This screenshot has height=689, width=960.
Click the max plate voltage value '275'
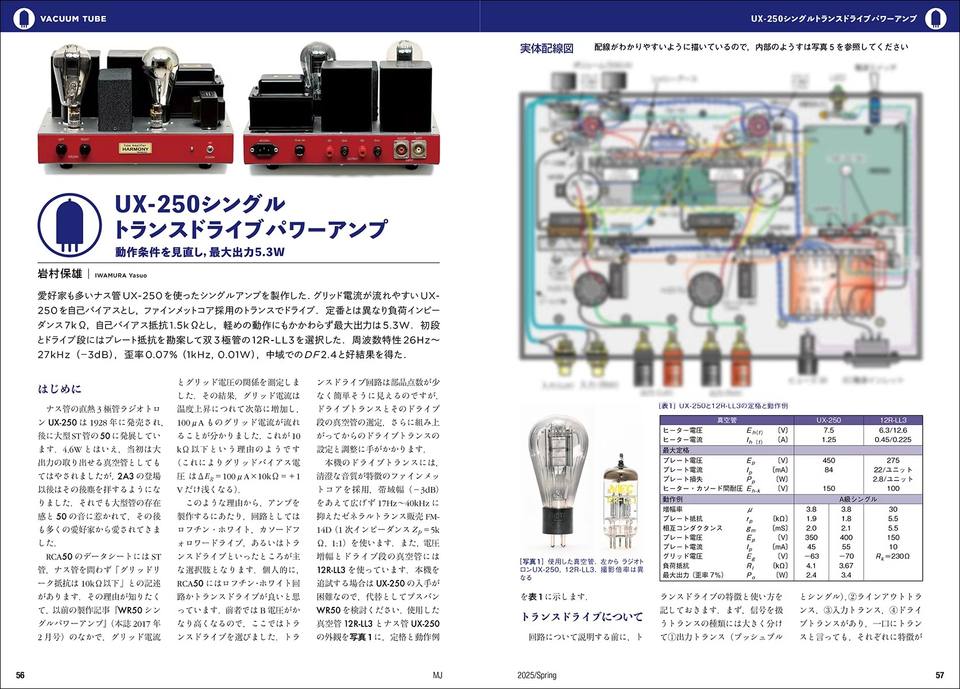click(x=893, y=460)
